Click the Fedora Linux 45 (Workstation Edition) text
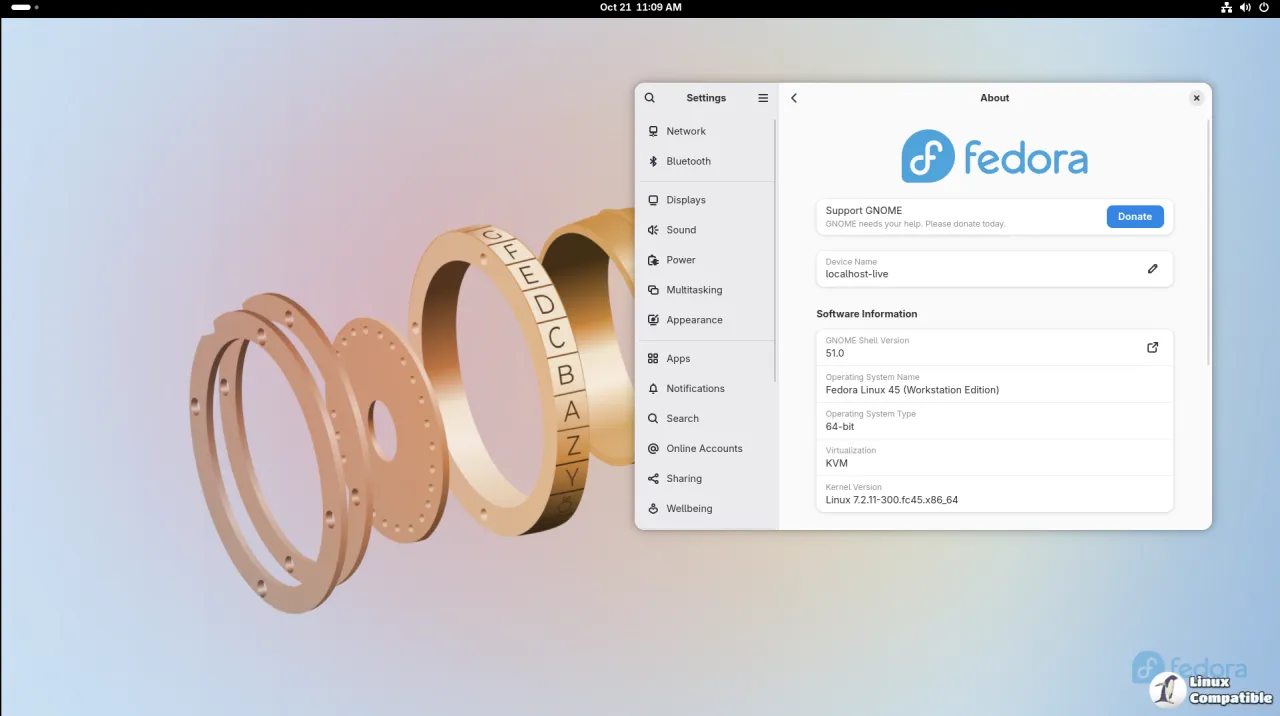This screenshot has width=1280, height=716. pyautogui.click(x=912, y=389)
